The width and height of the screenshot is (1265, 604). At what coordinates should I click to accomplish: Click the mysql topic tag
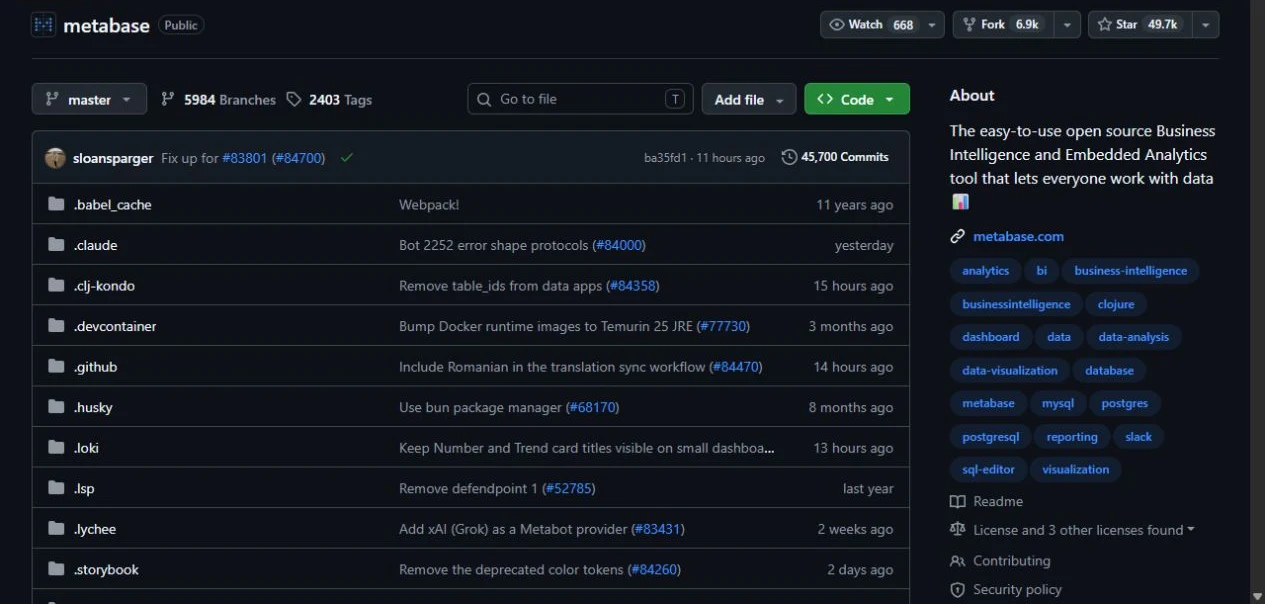(x=1058, y=403)
